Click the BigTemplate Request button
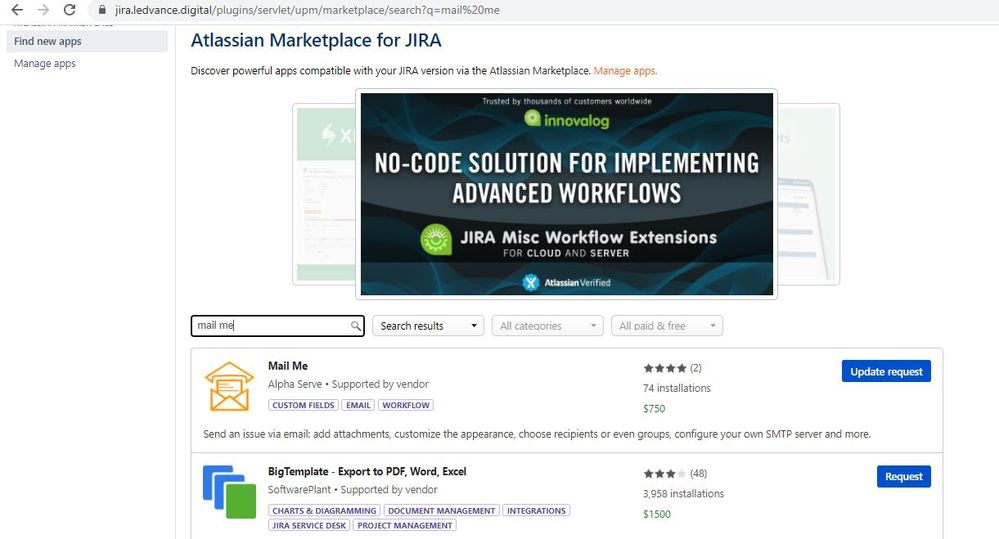Viewport: 999px width, 539px height. [x=903, y=477]
